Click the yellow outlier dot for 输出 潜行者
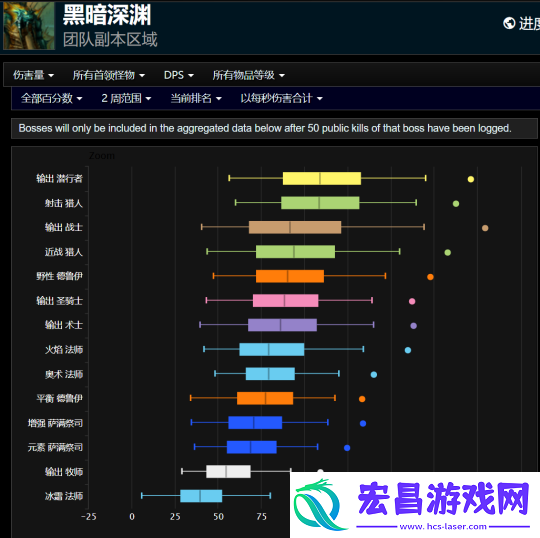Screen dimensions: 540x538 tap(471, 179)
